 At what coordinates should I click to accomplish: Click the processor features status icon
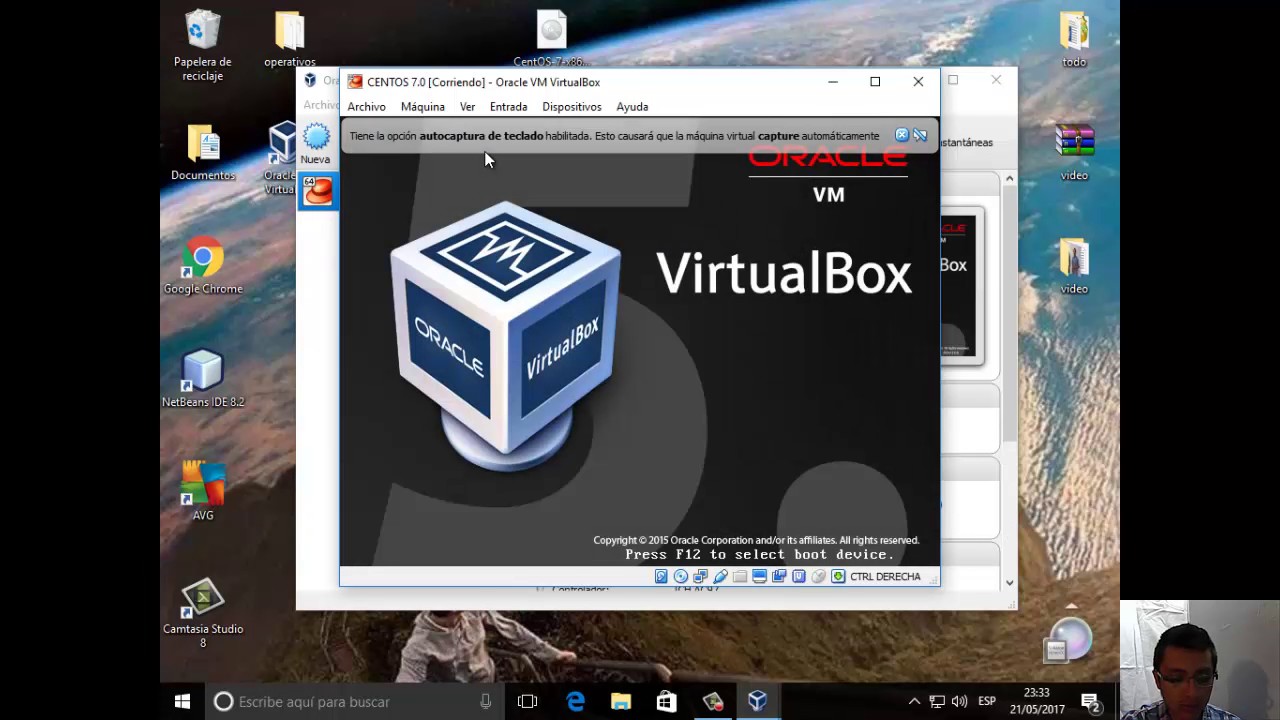point(798,576)
